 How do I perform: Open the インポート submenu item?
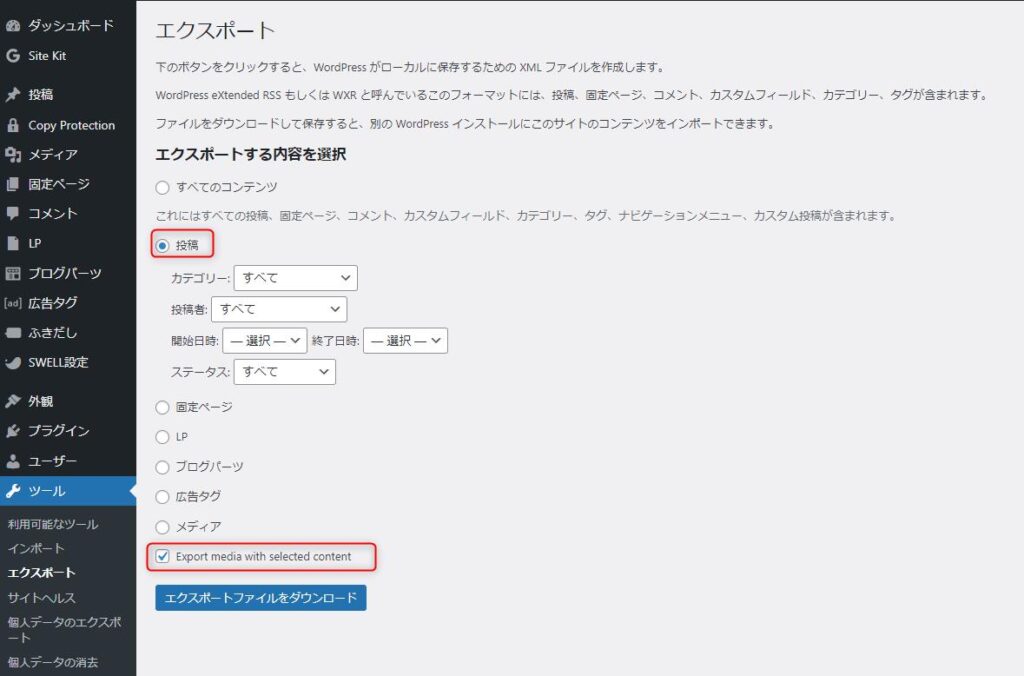pos(36,549)
